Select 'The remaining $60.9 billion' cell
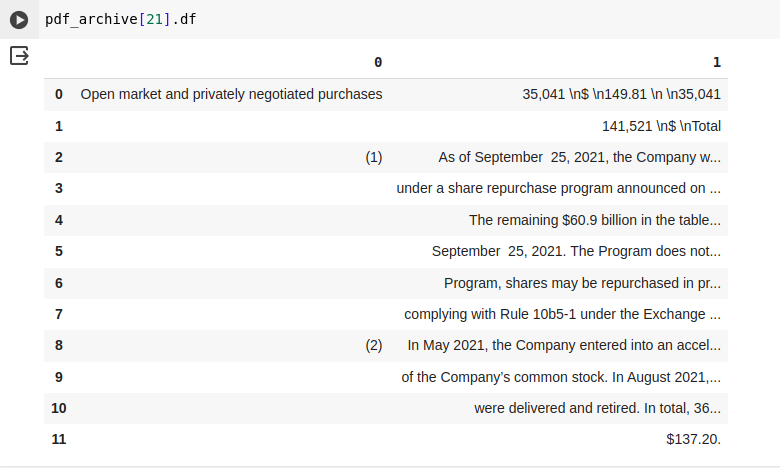Viewport: 780px width, 468px height. [x=594, y=220]
